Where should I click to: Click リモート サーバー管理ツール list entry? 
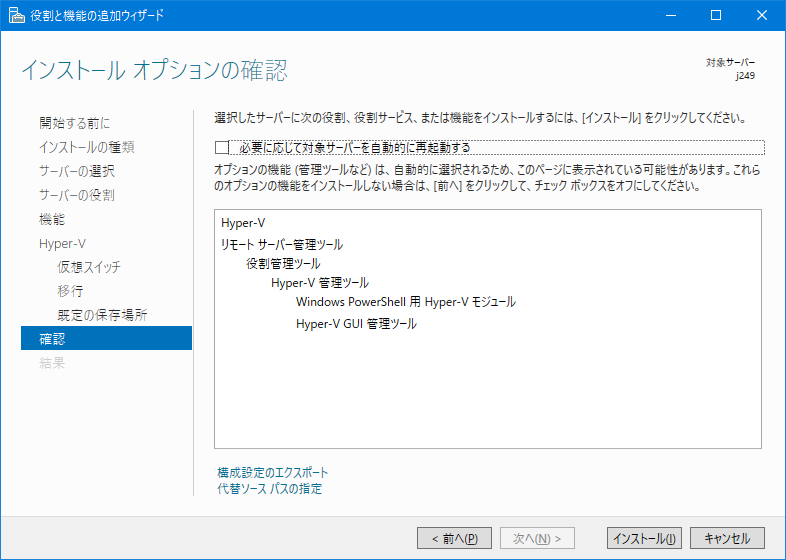click(x=281, y=243)
